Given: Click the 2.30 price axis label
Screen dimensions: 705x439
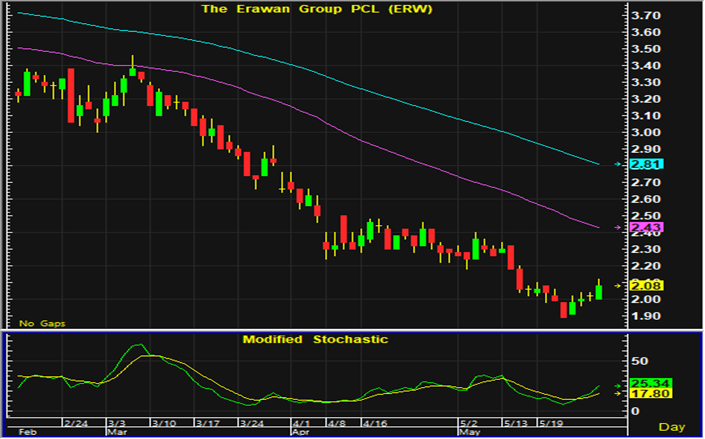Looking at the screenshot, I should click(x=646, y=249).
